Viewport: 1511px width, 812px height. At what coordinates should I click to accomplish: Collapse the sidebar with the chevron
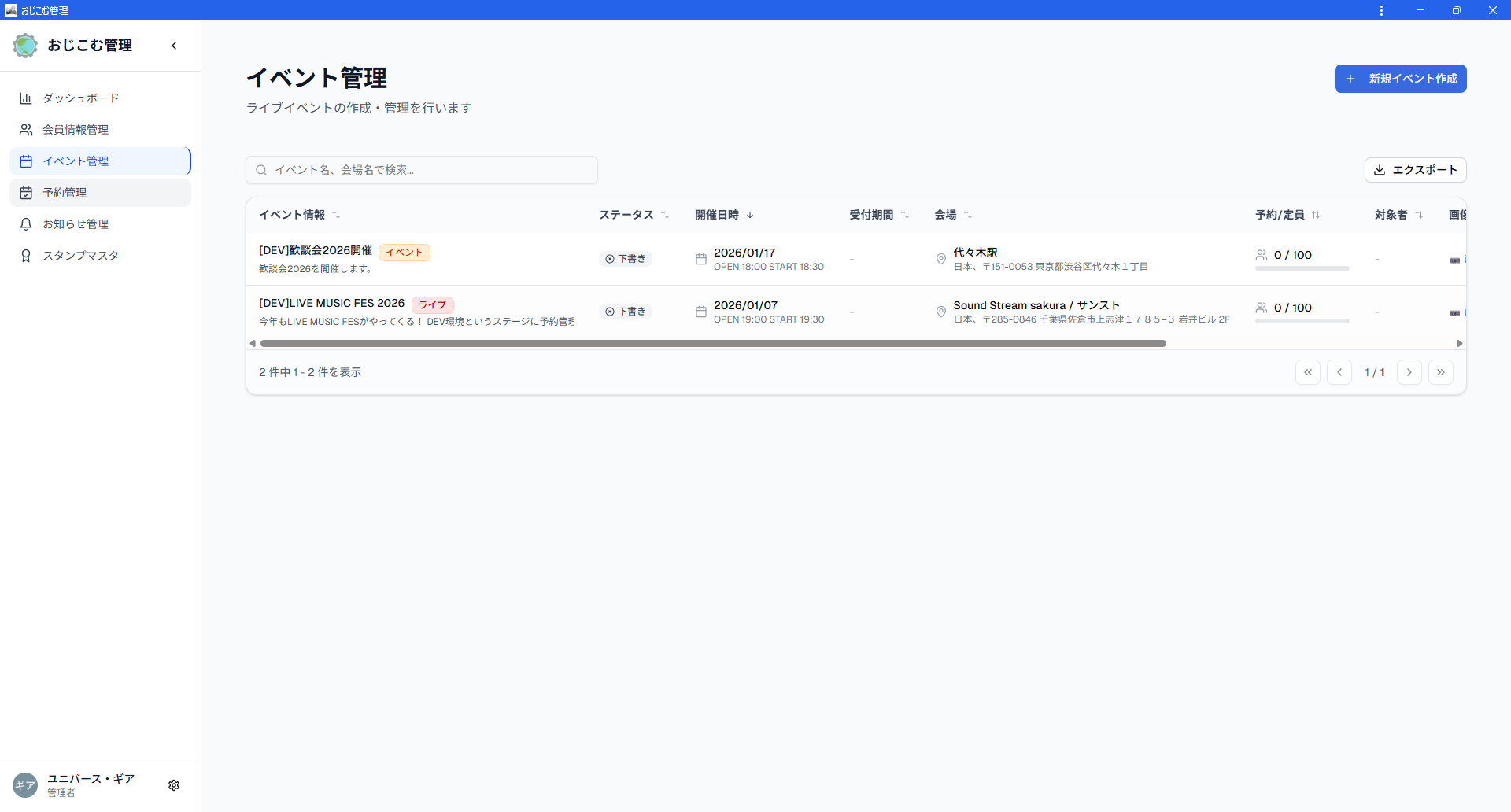(x=174, y=46)
